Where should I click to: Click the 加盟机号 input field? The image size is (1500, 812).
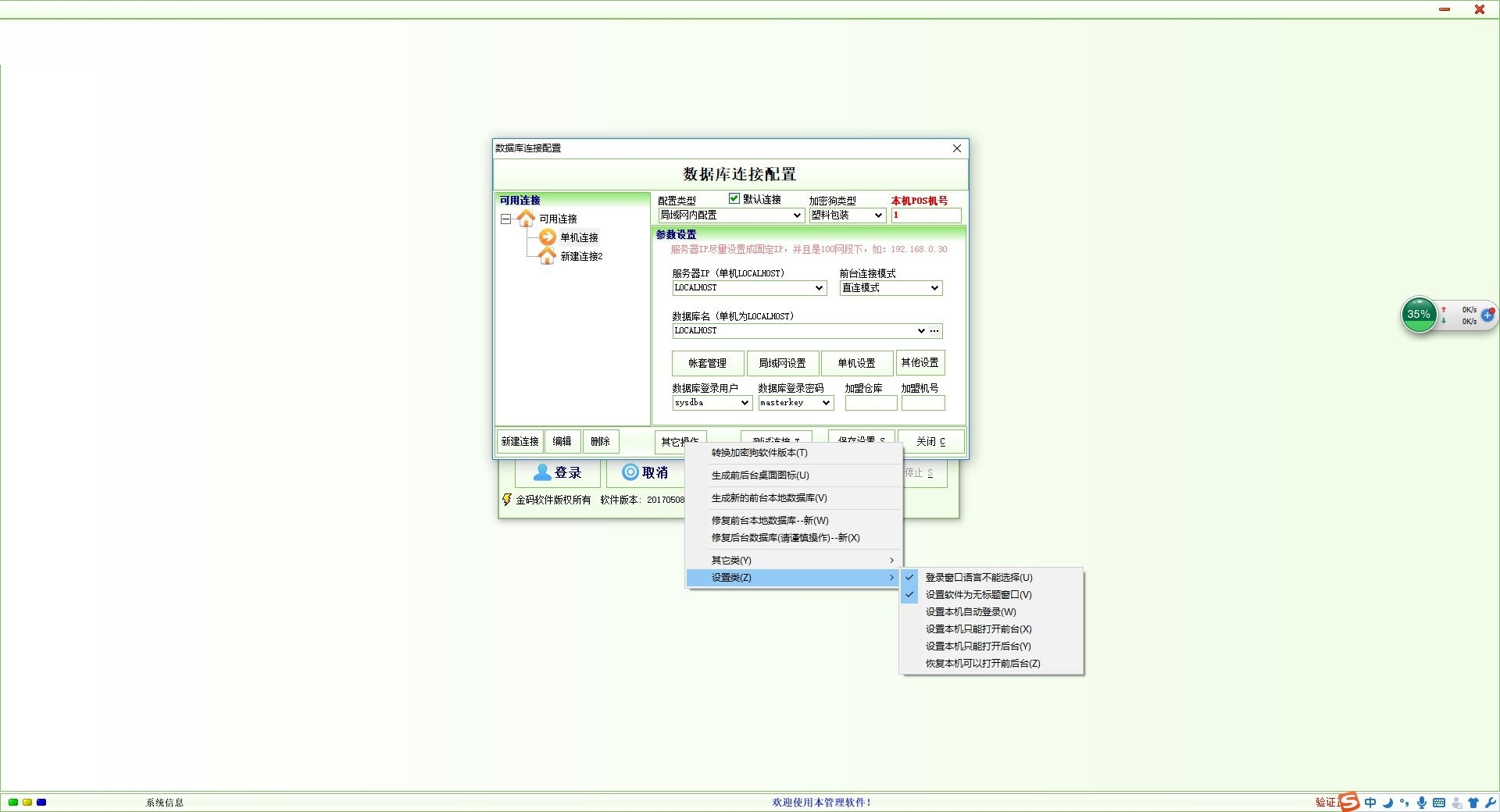point(923,403)
